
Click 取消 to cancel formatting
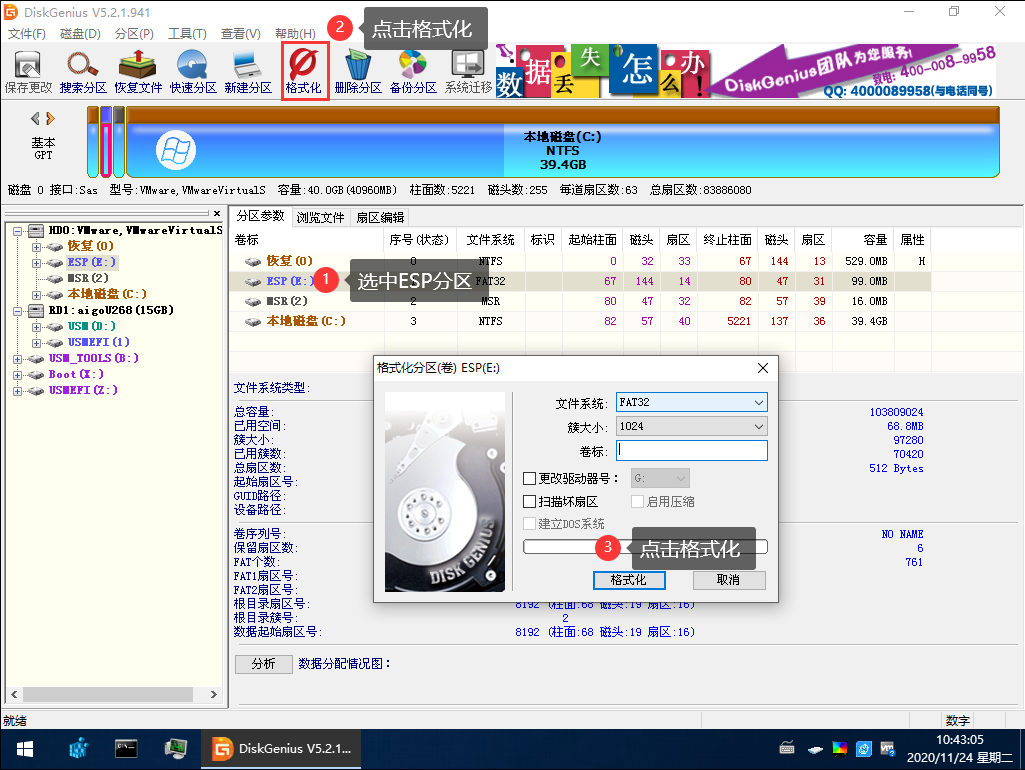point(729,580)
